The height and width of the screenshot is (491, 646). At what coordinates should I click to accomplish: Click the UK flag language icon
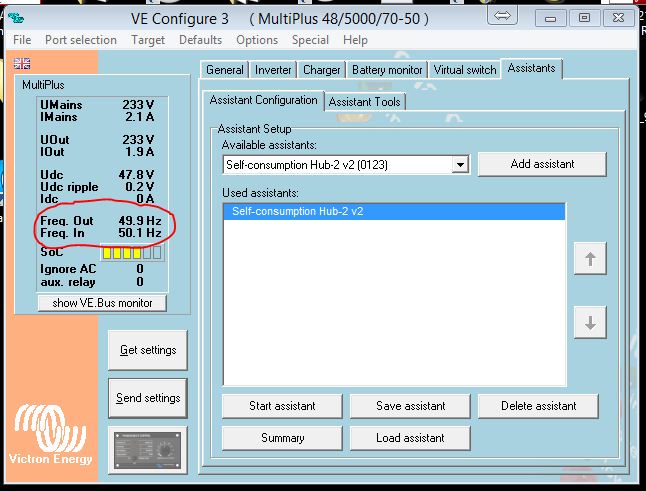tap(22, 63)
